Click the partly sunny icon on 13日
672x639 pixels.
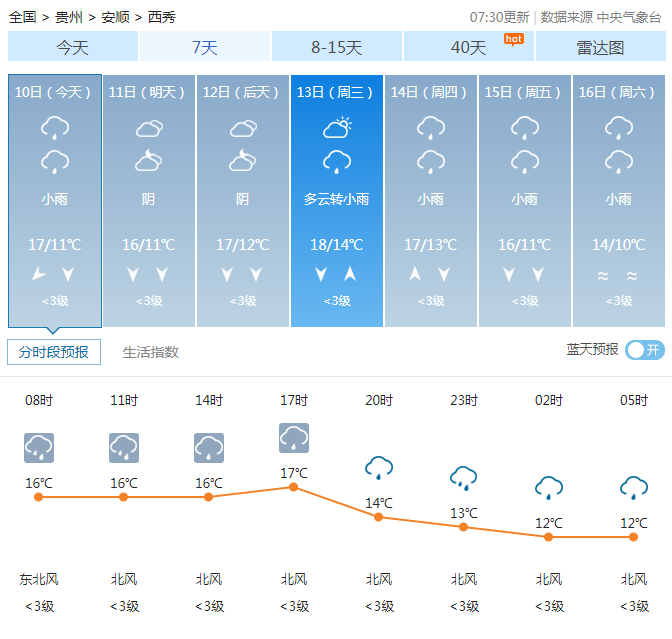pos(337,128)
